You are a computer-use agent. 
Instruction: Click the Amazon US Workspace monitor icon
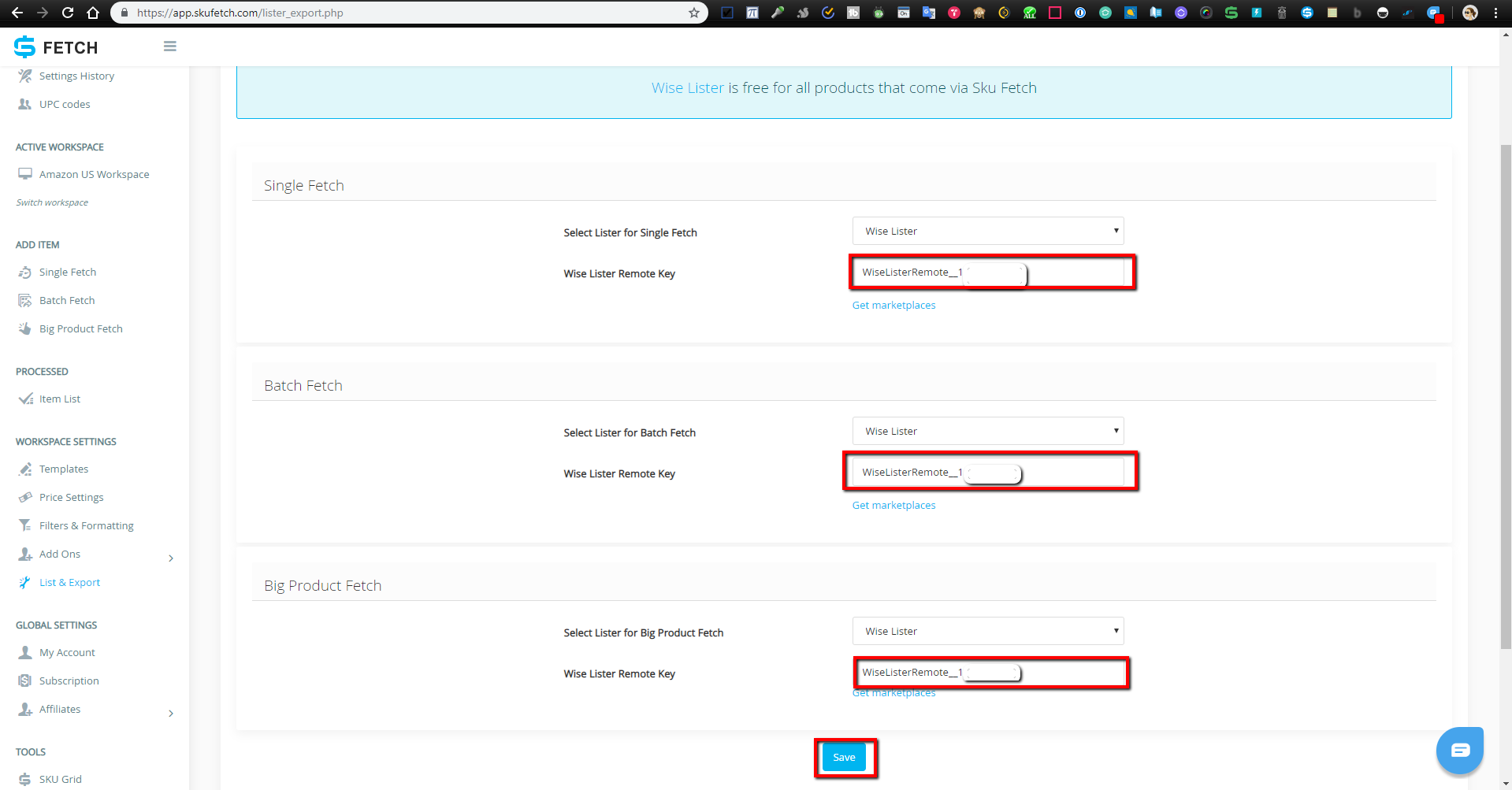25,174
